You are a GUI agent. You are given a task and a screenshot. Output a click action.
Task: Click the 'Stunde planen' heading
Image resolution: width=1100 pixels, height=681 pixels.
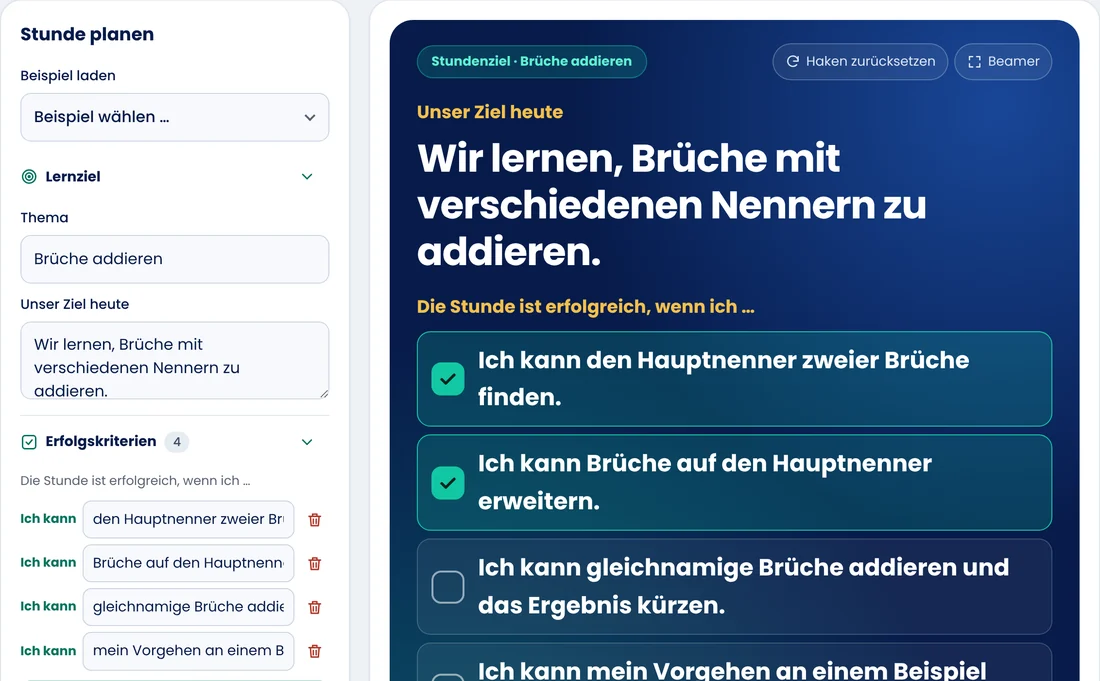pos(87,34)
